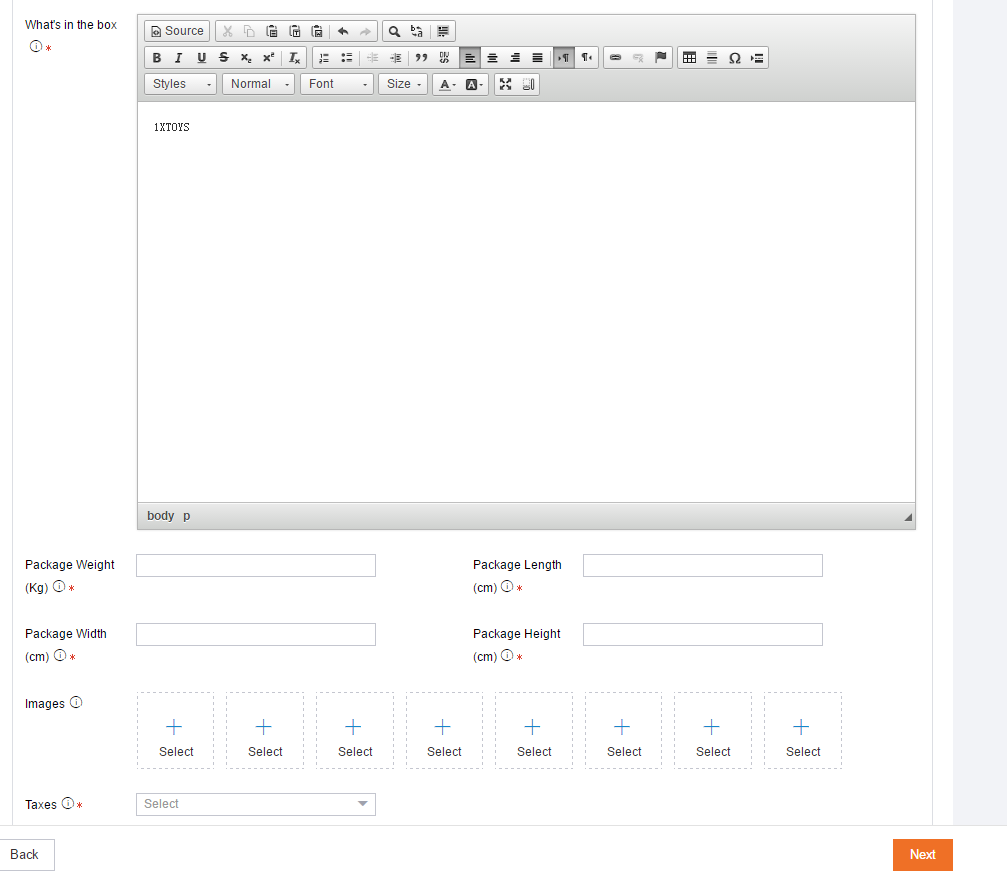Click Paste from Word icon
The width and height of the screenshot is (1007, 877).
point(317,31)
